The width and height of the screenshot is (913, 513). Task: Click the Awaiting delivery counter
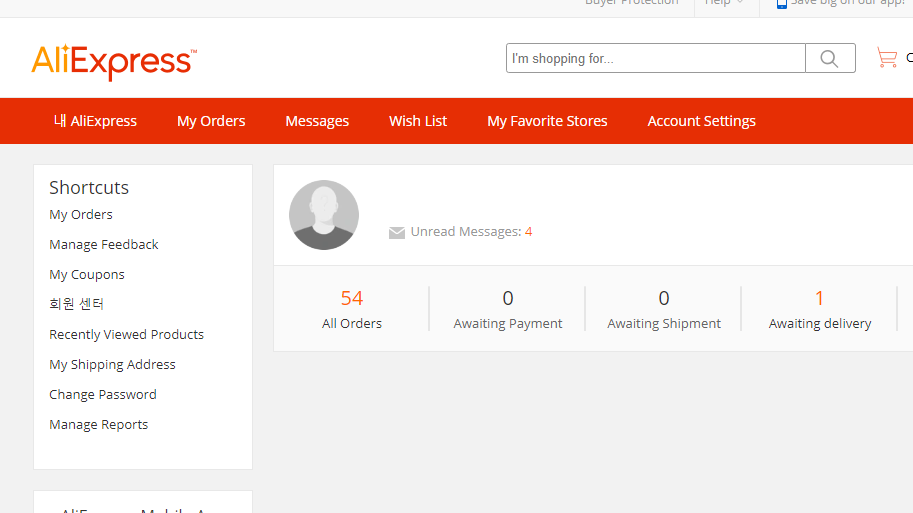coord(820,309)
